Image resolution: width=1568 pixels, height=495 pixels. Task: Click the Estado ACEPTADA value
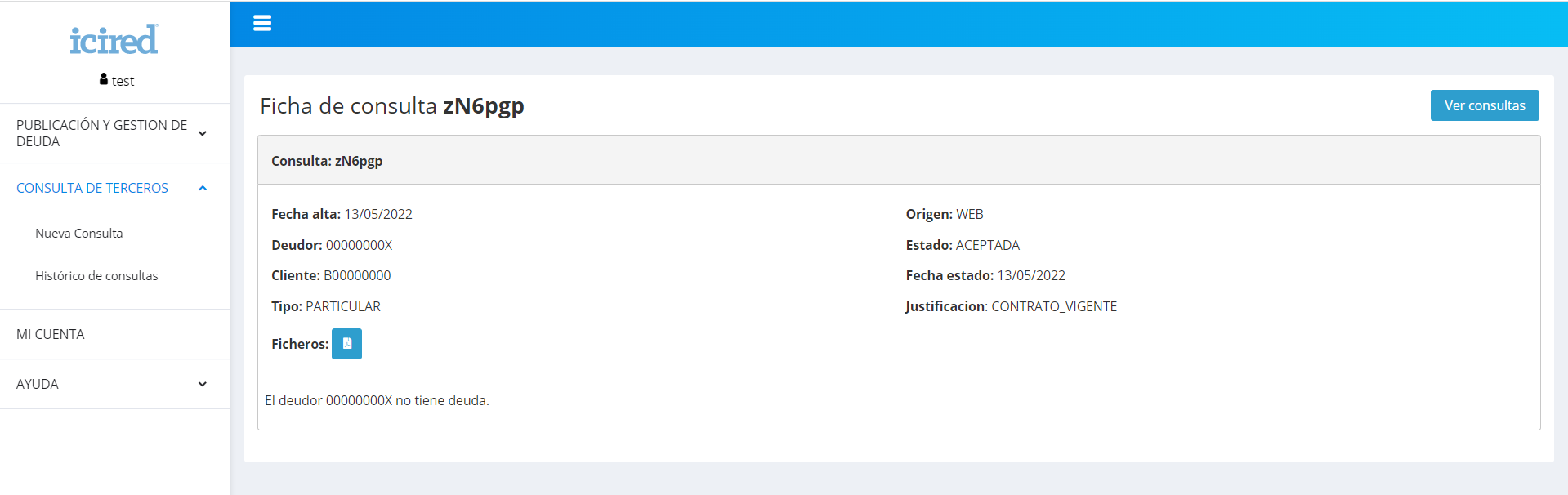[988, 245]
